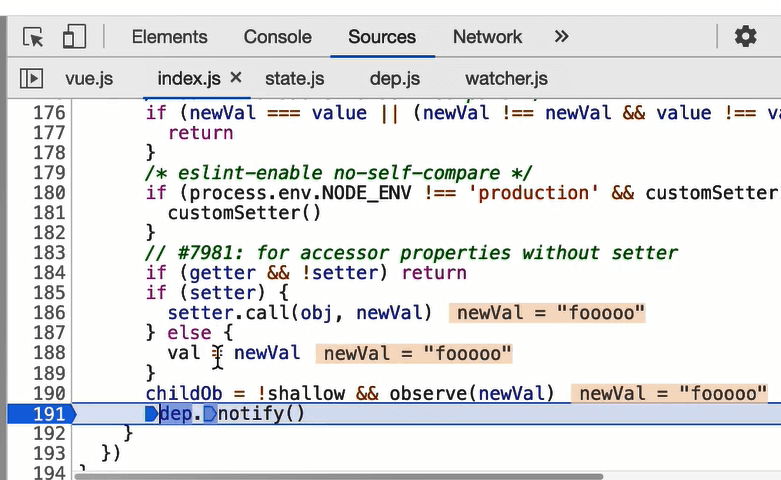Set a breakpoint on line 186
Viewport: 781px width, 480px height.
tap(49, 313)
